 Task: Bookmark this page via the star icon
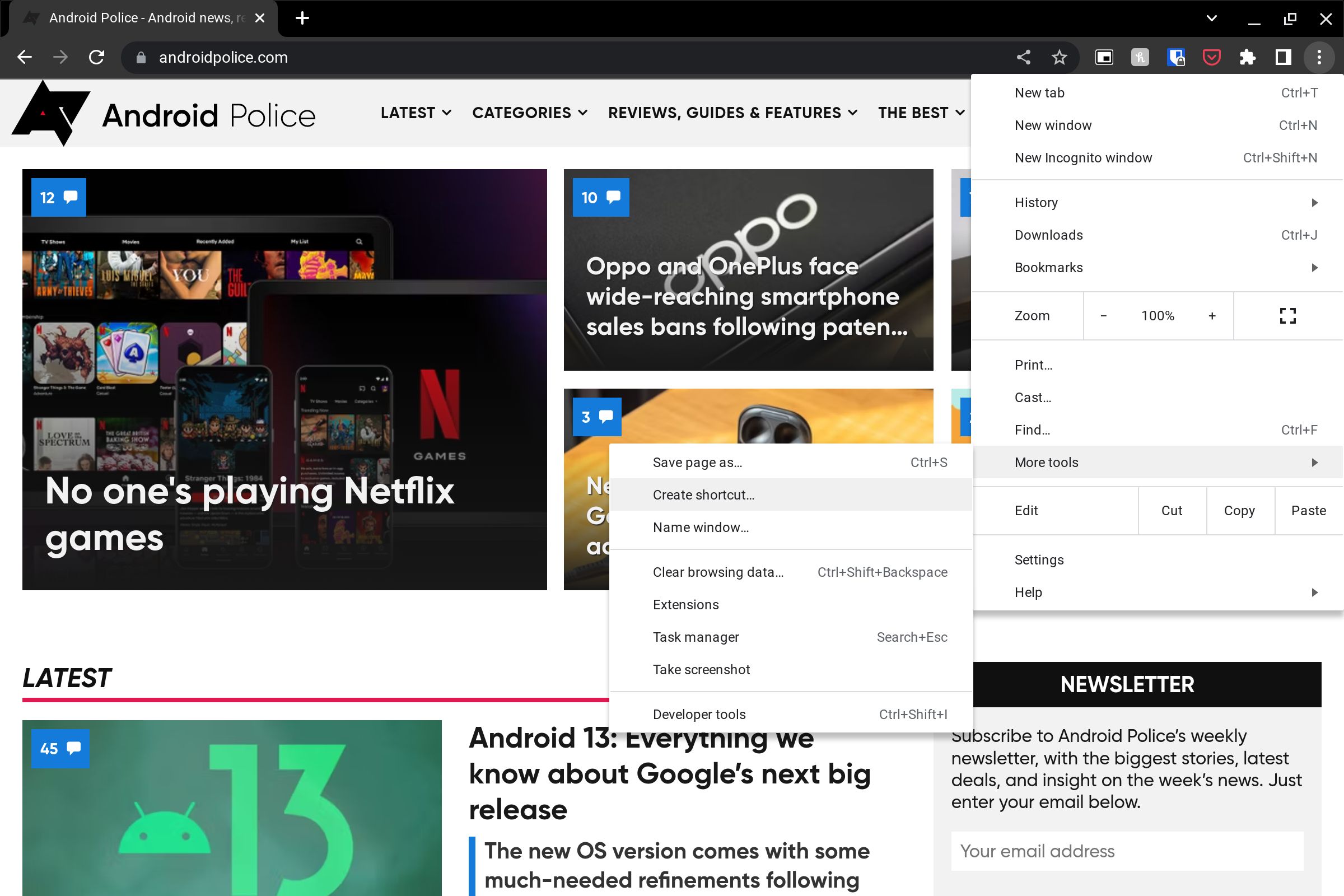[1059, 57]
